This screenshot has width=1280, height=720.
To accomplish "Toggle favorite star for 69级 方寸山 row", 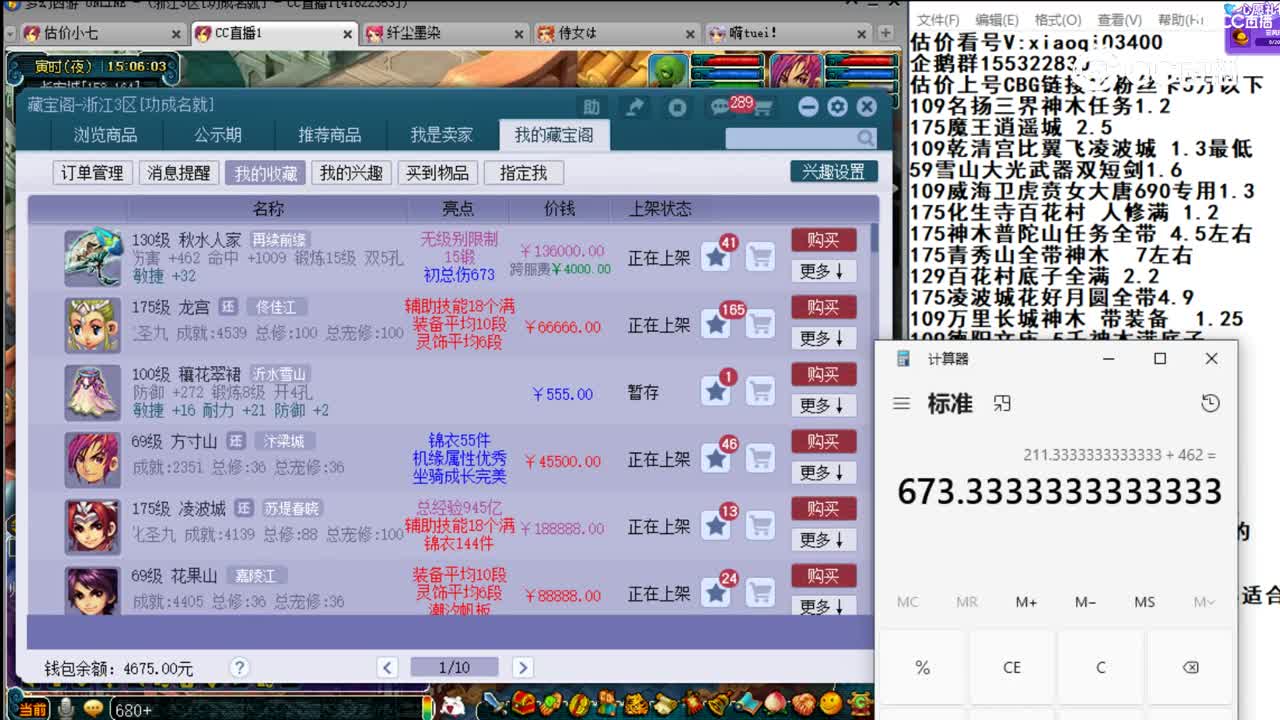I will click(x=716, y=458).
